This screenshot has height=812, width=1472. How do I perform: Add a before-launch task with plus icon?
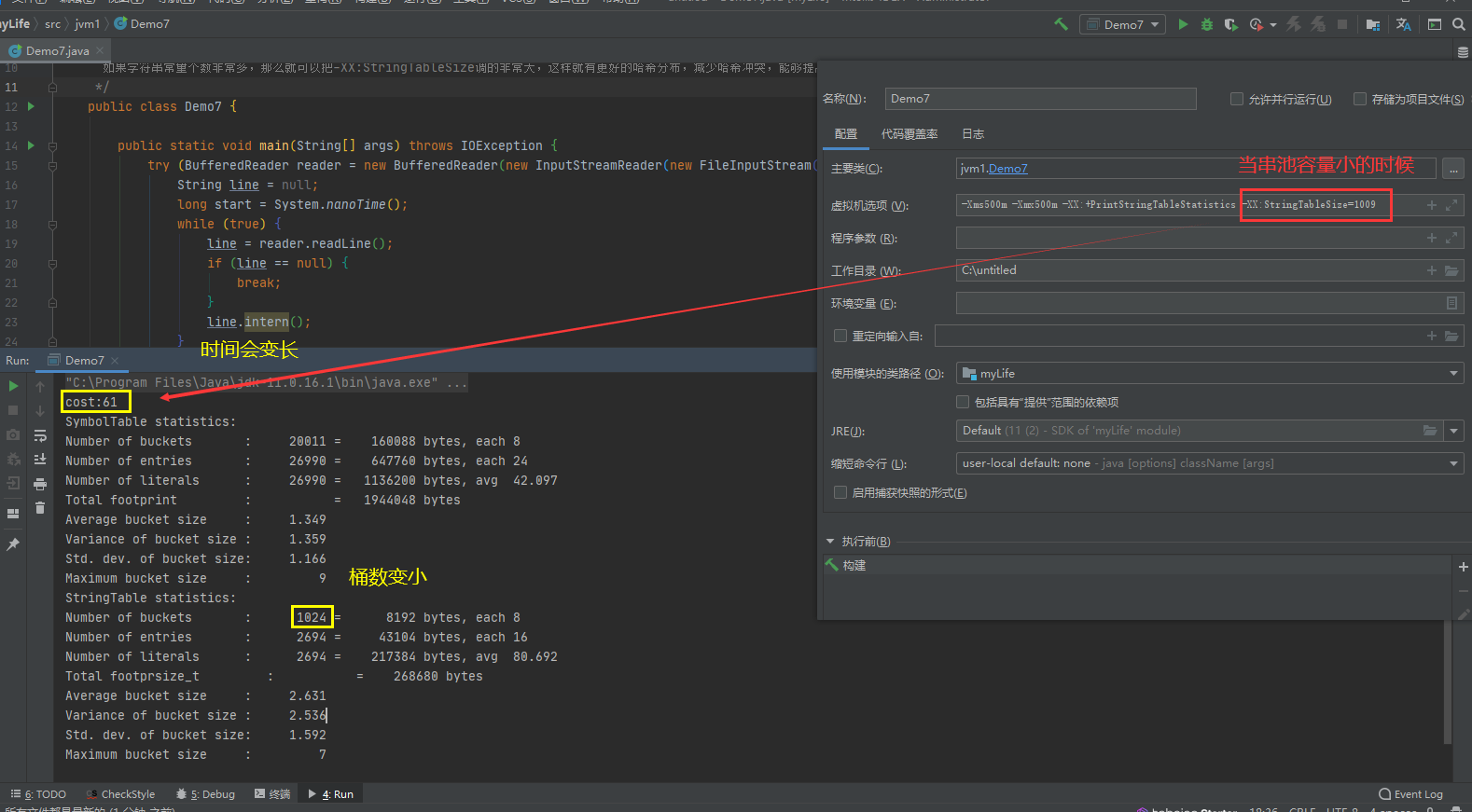(x=1463, y=567)
